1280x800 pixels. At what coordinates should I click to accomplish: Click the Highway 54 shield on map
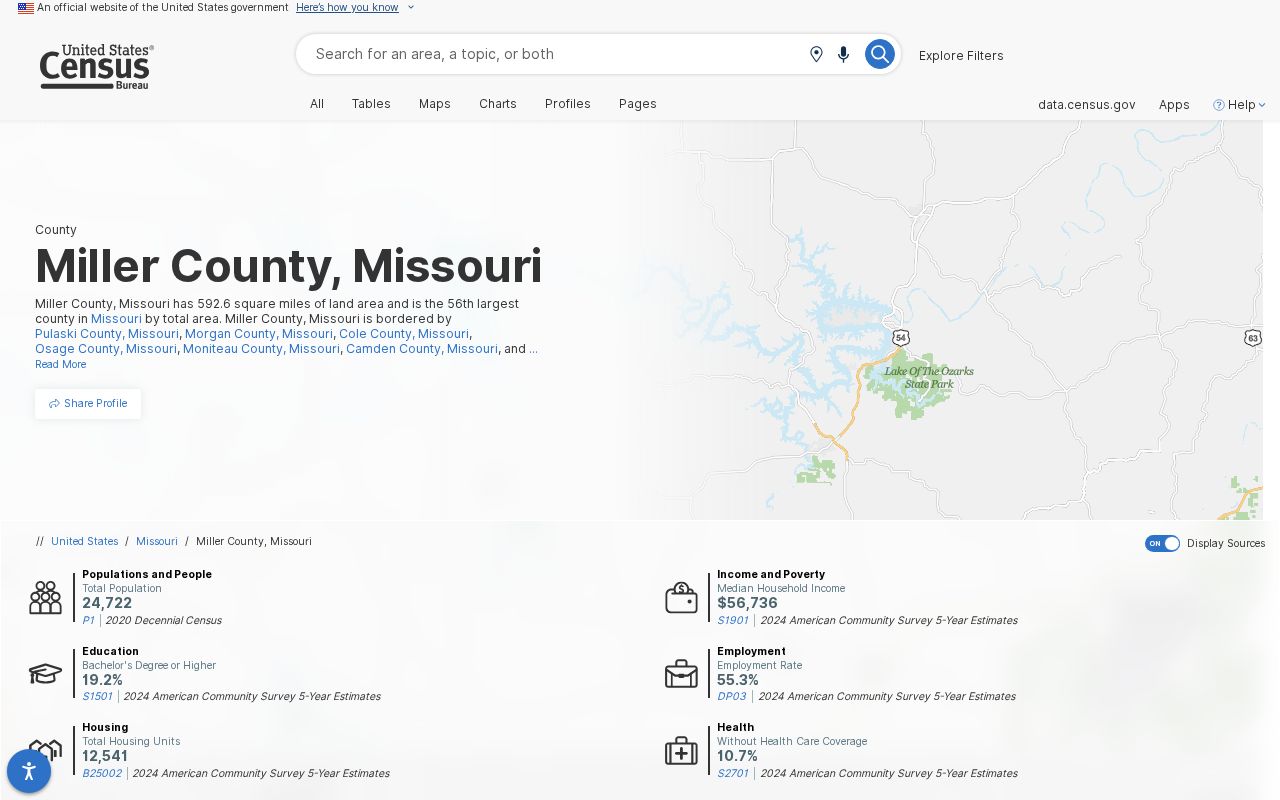pos(901,338)
